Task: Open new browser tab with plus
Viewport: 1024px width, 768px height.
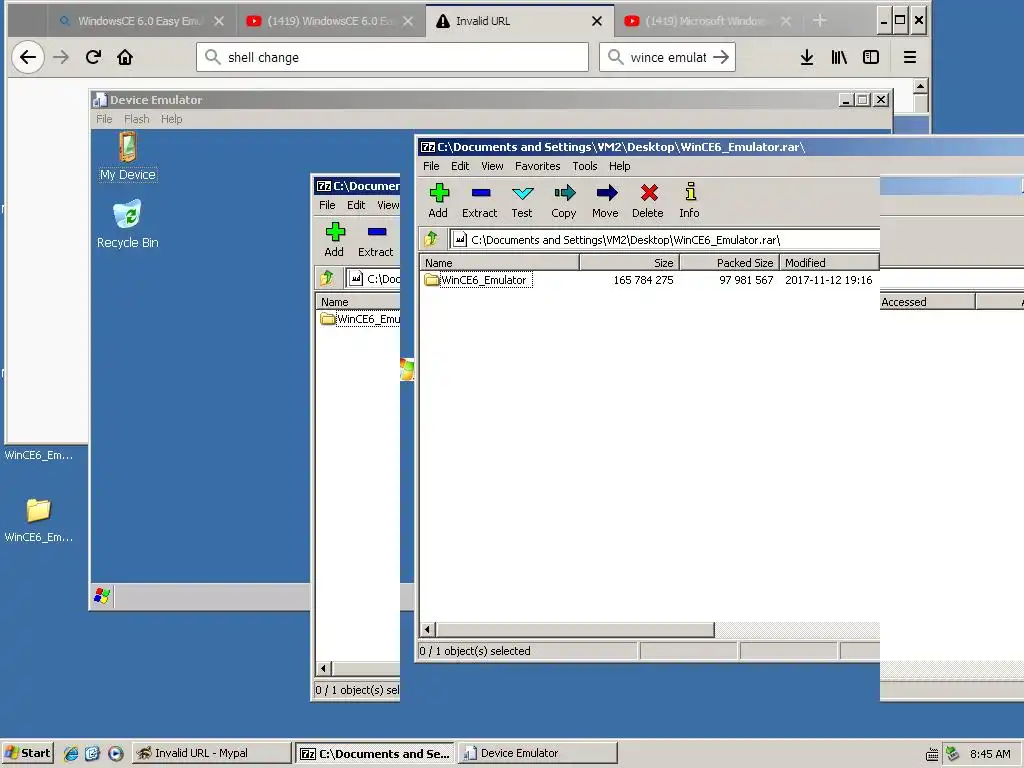Action: pyautogui.click(x=820, y=21)
